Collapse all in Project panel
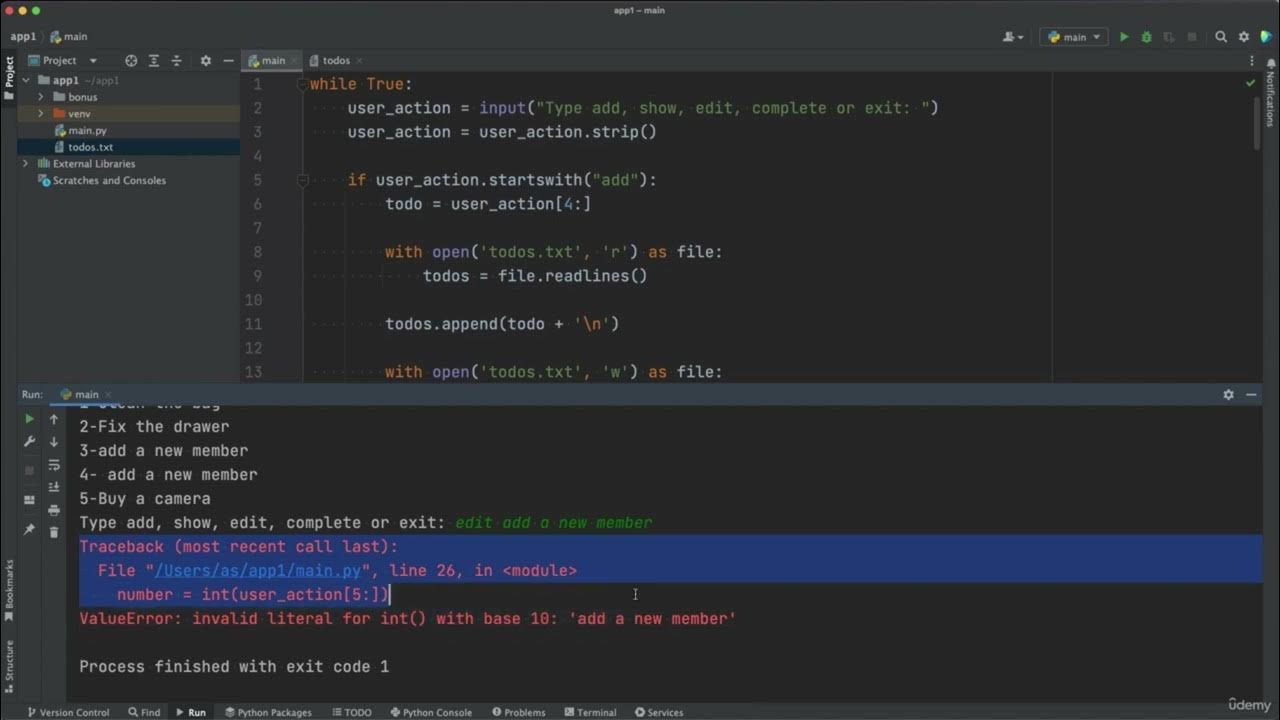Screen dimensions: 1280x720 click(x=177, y=60)
